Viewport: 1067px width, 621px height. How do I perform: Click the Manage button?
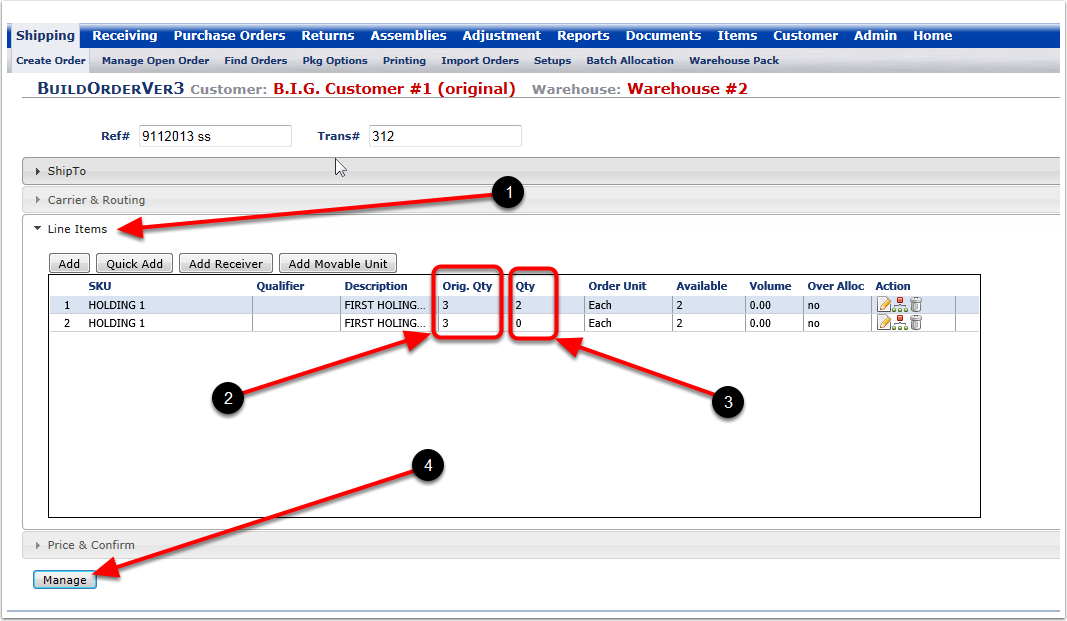pyautogui.click(x=65, y=580)
